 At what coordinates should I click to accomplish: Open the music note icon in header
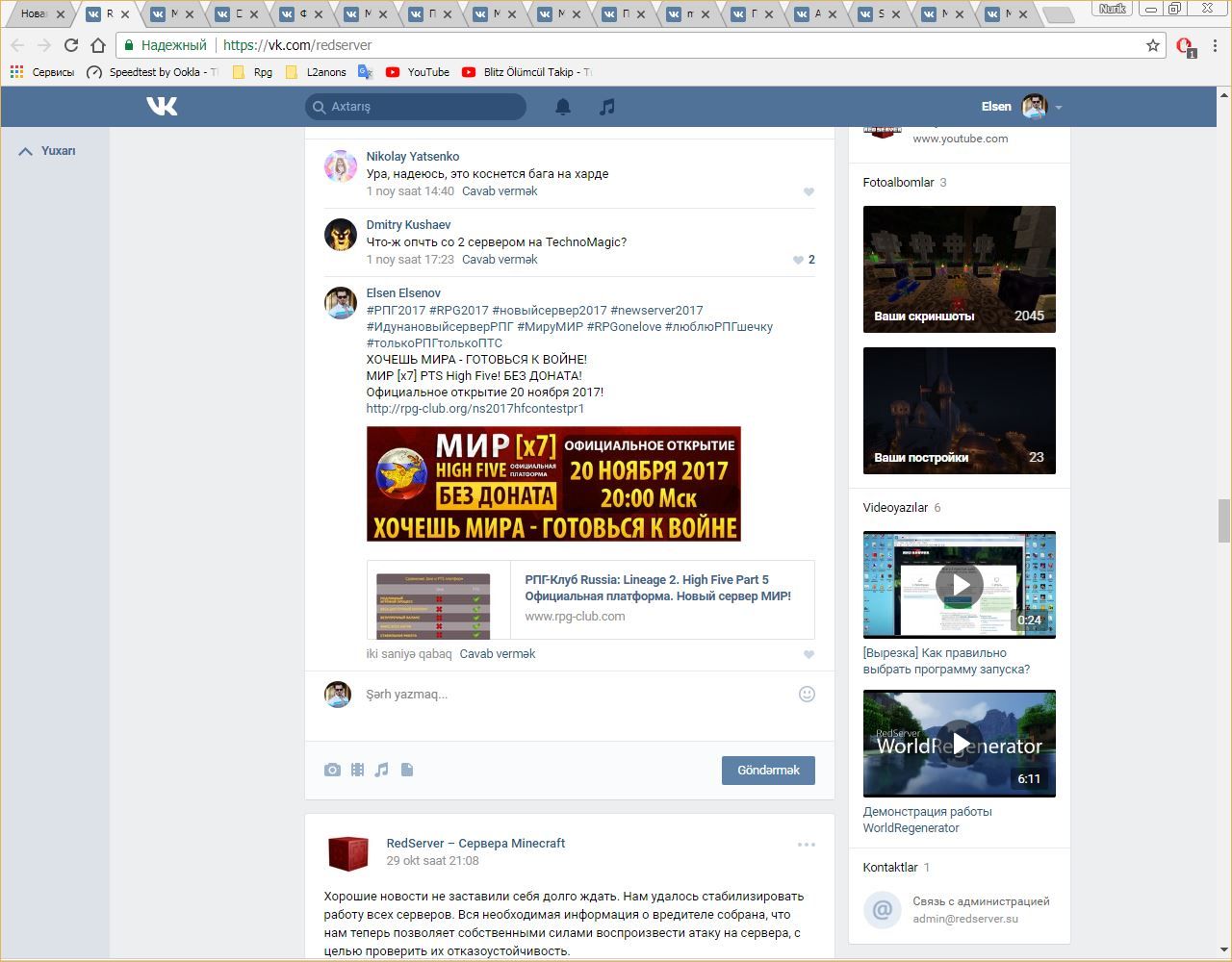point(606,107)
